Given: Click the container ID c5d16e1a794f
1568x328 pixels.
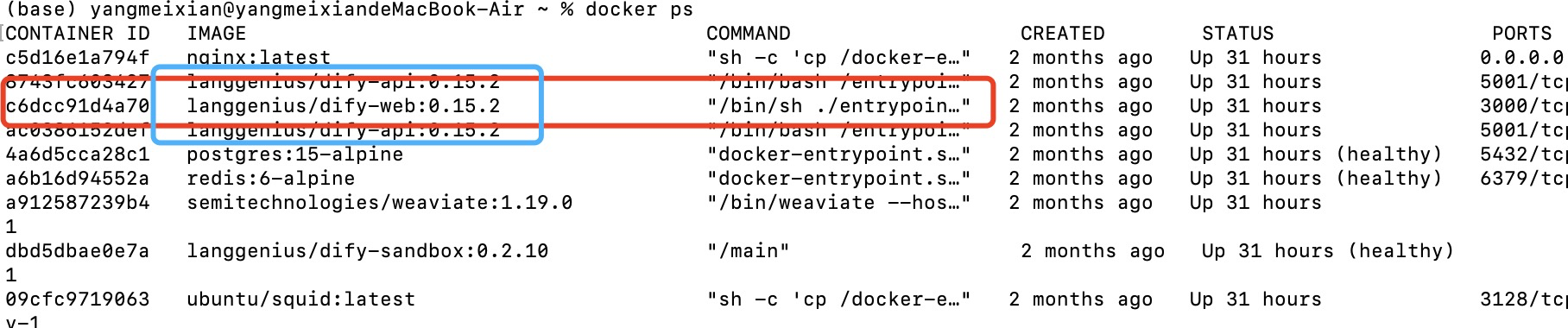Looking at the screenshot, I should [78, 58].
